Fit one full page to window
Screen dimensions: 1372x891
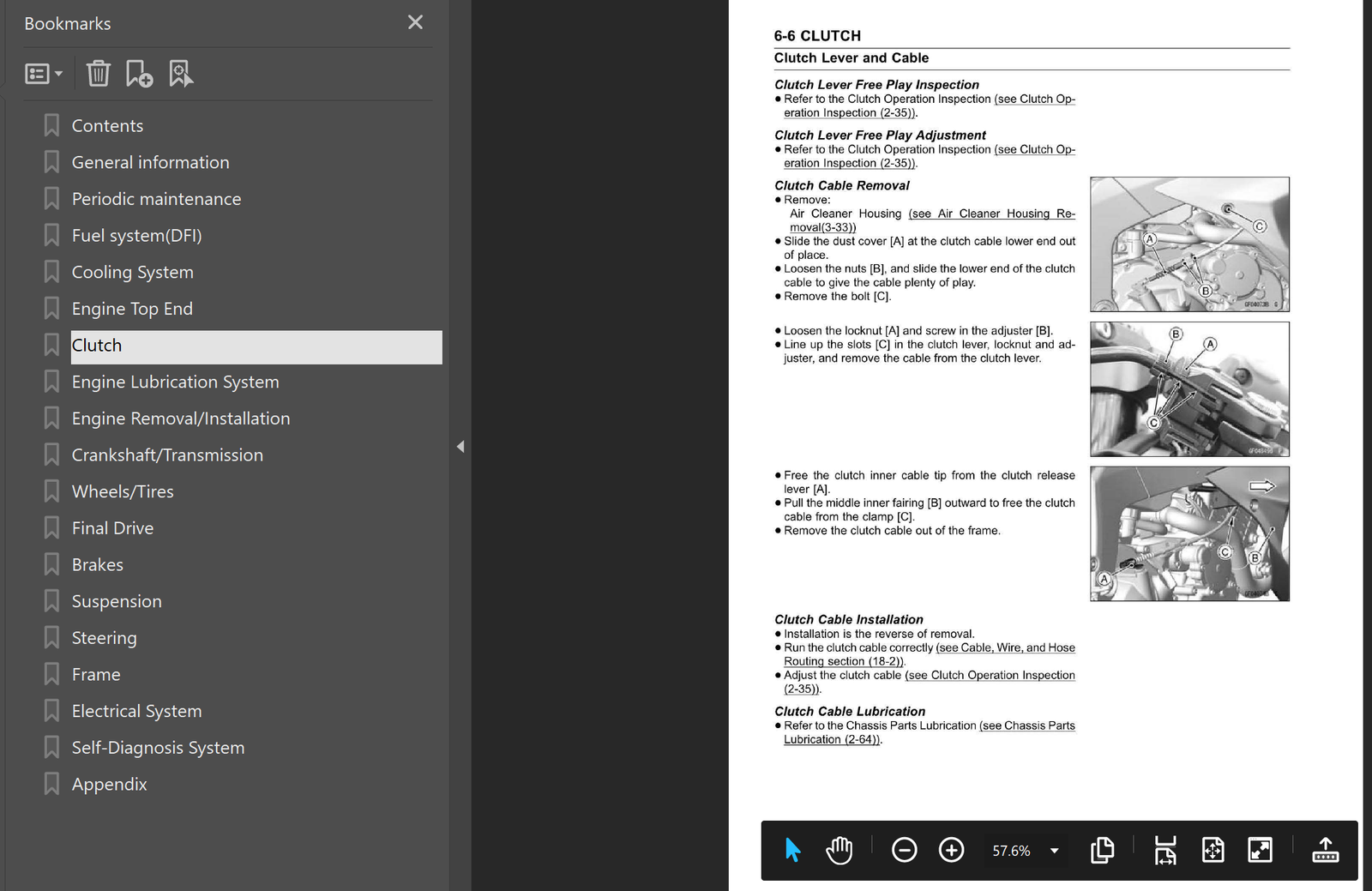click(1213, 850)
